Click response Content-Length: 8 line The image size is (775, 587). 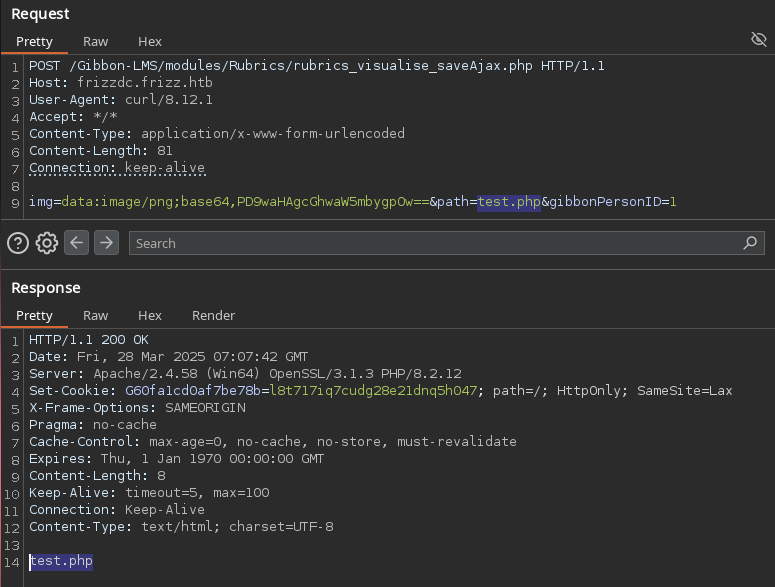pyautogui.click(x=97, y=475)
